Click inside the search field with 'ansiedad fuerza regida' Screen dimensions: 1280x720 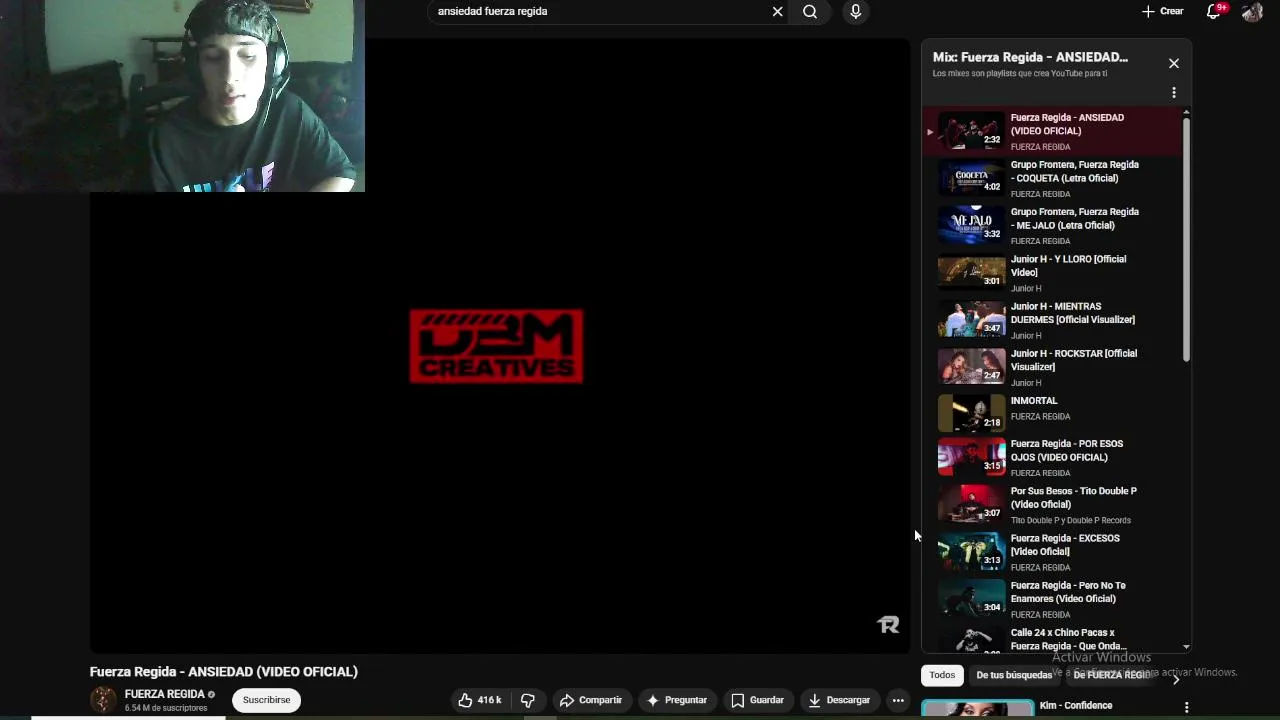tap(600, 12)
